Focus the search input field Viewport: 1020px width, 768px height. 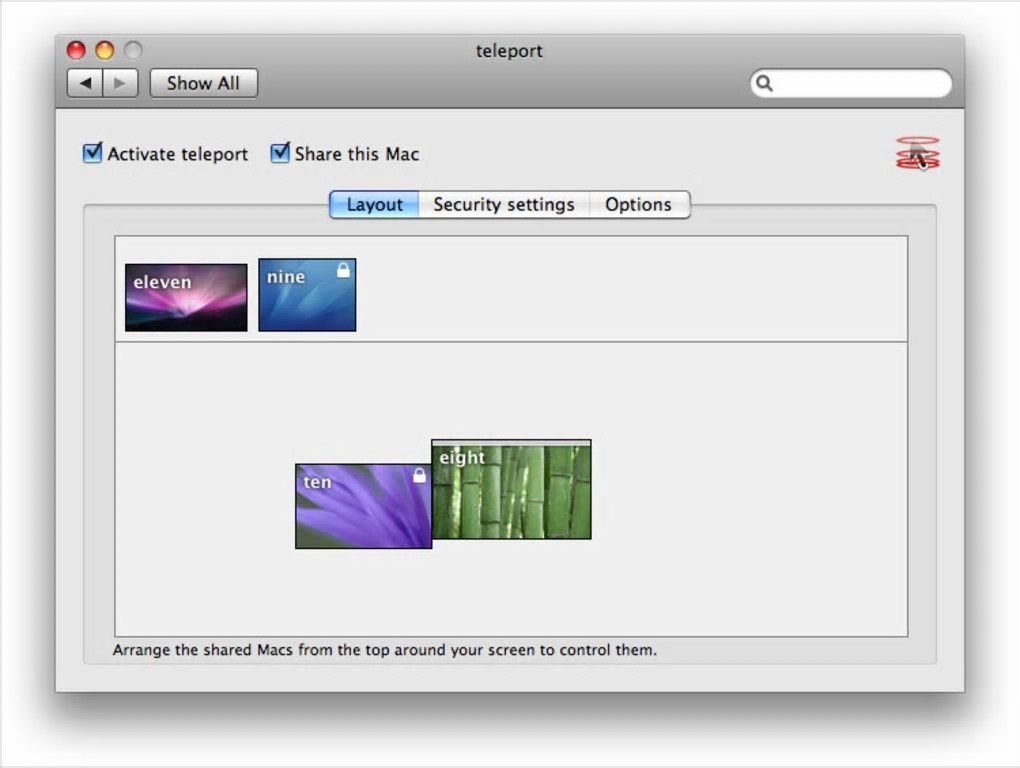851,83
